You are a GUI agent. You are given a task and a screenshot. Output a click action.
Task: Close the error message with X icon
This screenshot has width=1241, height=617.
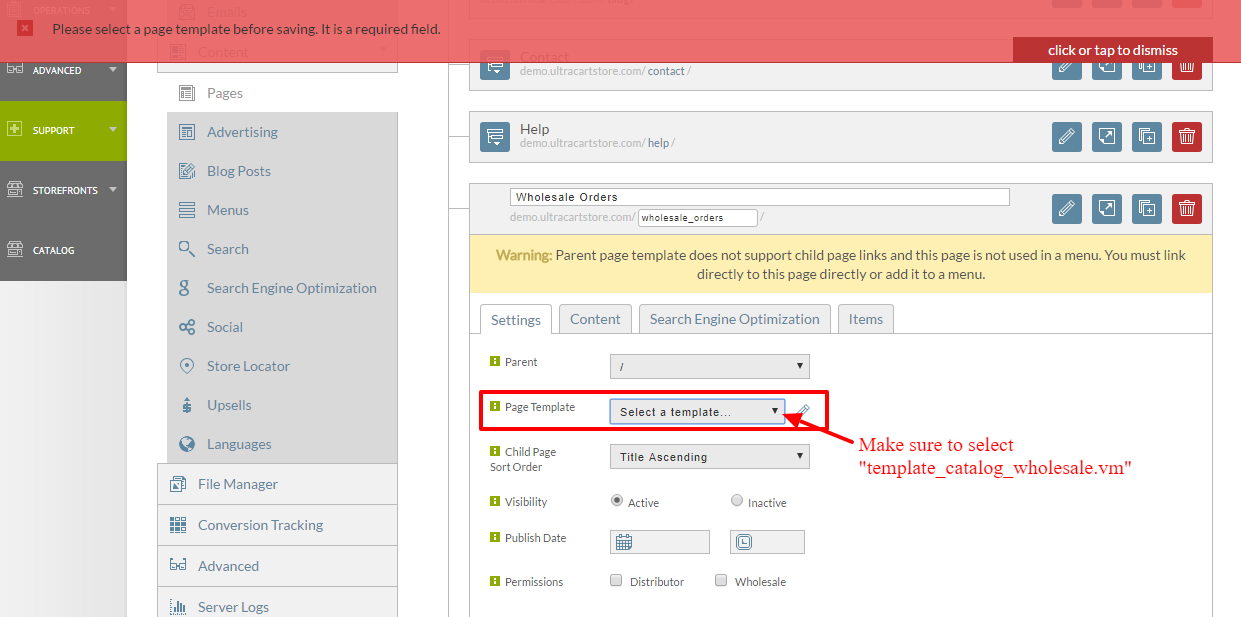click(25, 28)
